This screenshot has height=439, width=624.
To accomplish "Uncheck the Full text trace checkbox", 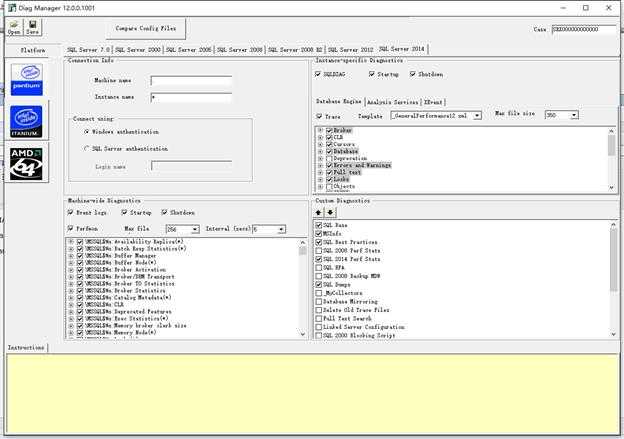I will (329, 172).
